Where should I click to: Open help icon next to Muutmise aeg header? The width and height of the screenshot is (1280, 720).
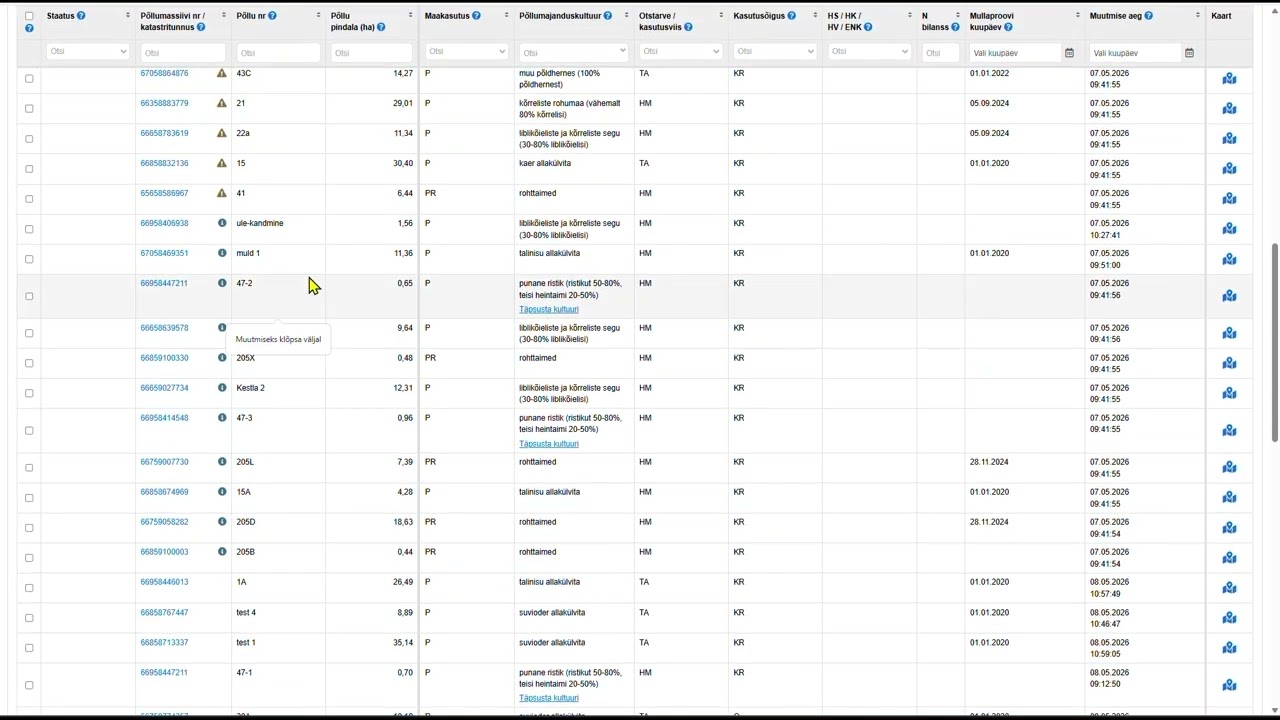1148,16
